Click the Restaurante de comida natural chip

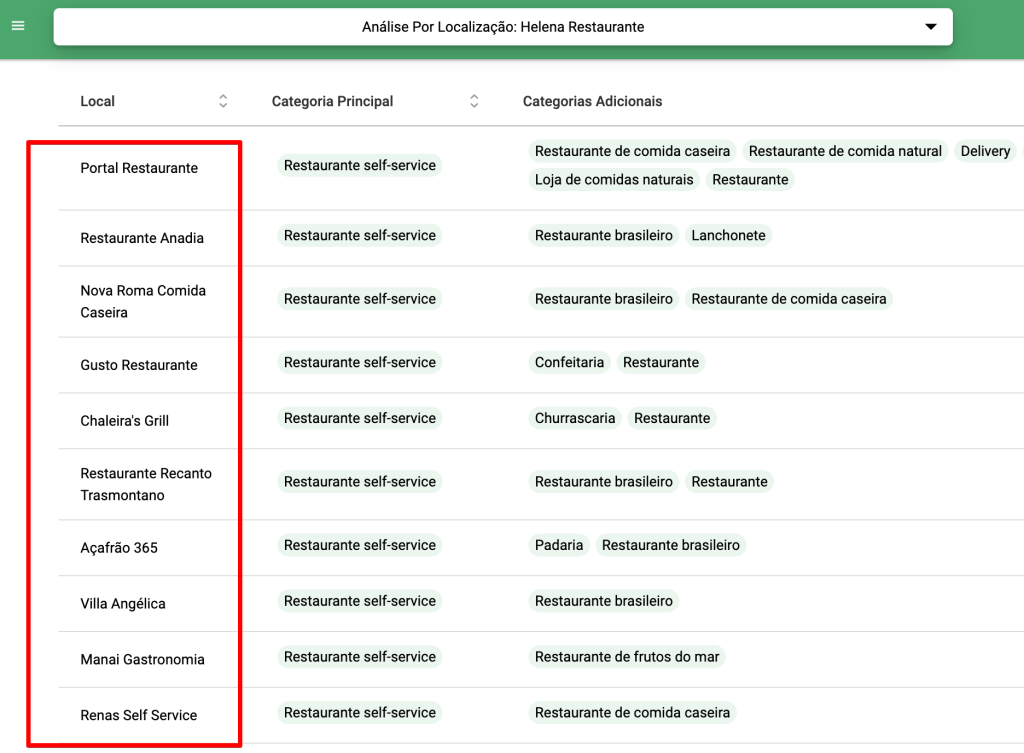845,151
